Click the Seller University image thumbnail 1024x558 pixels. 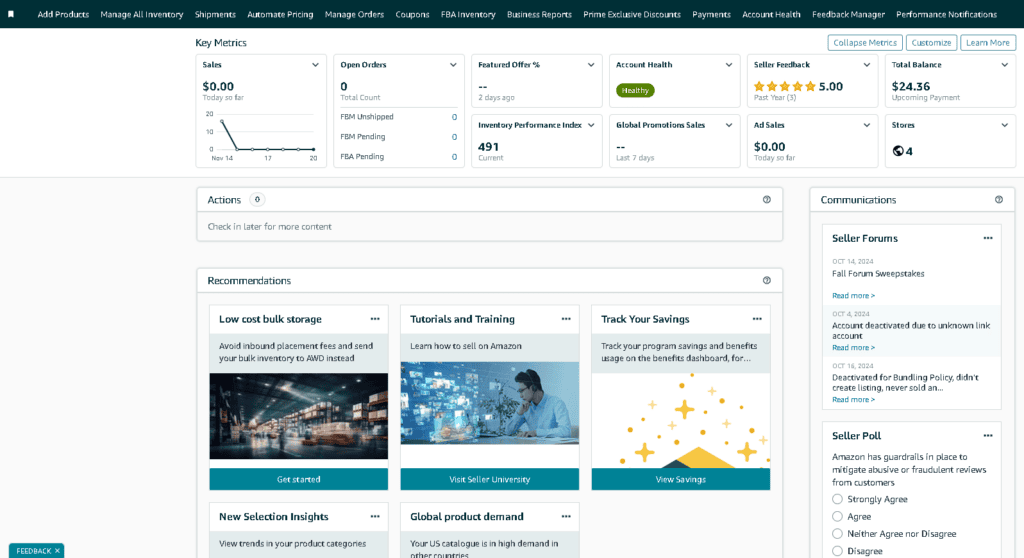pos(490,403)
